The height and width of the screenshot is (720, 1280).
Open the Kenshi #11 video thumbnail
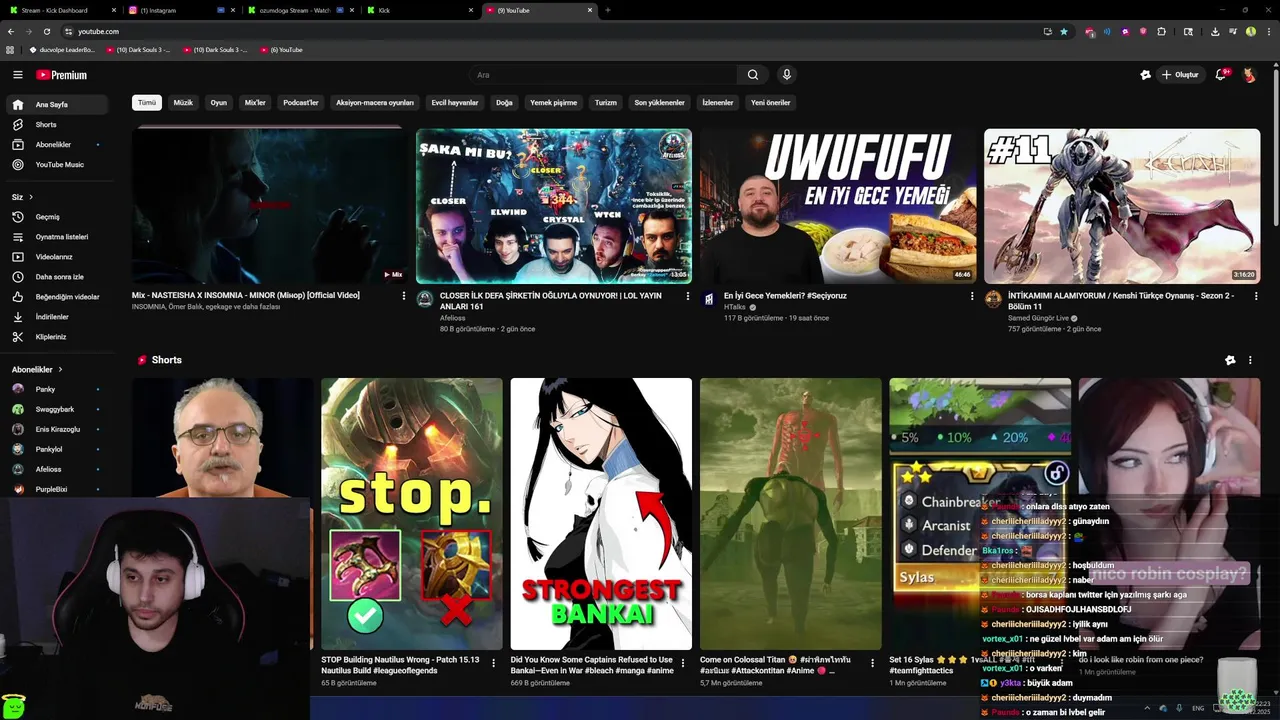[x=1122, y=206]
